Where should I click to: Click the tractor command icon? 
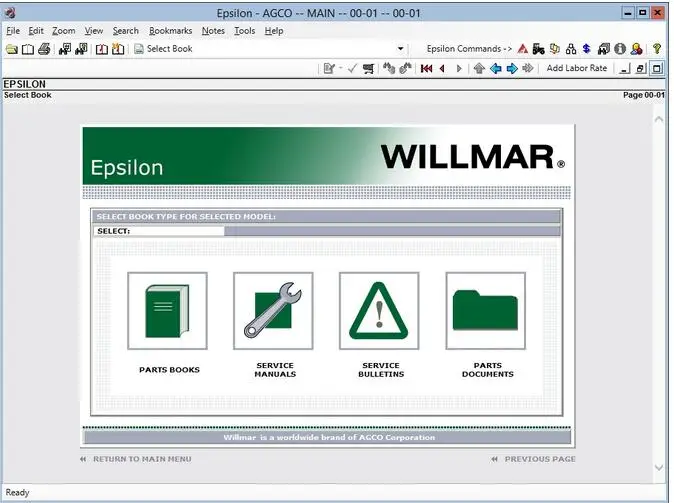pyautogui.click(x=539, y=49)
